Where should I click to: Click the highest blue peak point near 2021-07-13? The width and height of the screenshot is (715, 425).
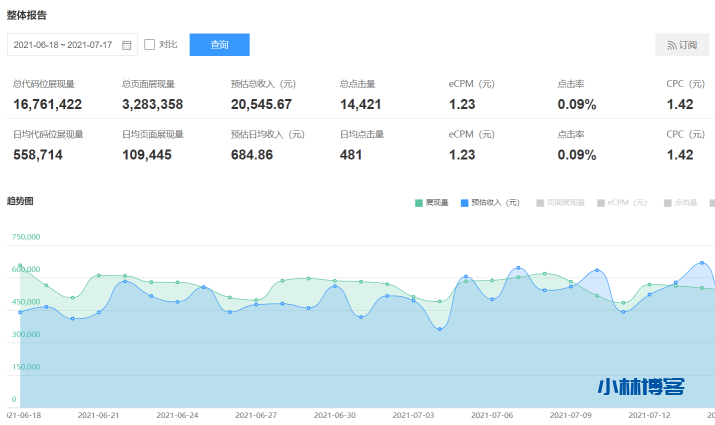[x=702, y=263]
